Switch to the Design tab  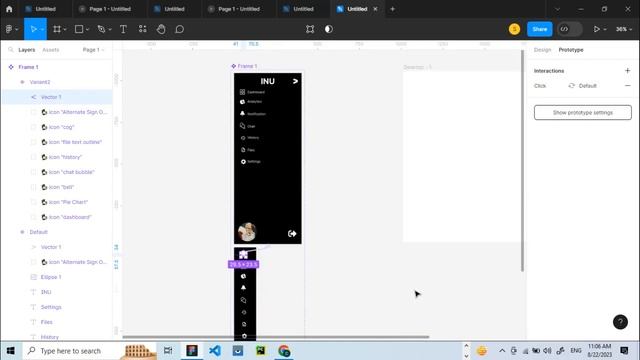point(542,50)
